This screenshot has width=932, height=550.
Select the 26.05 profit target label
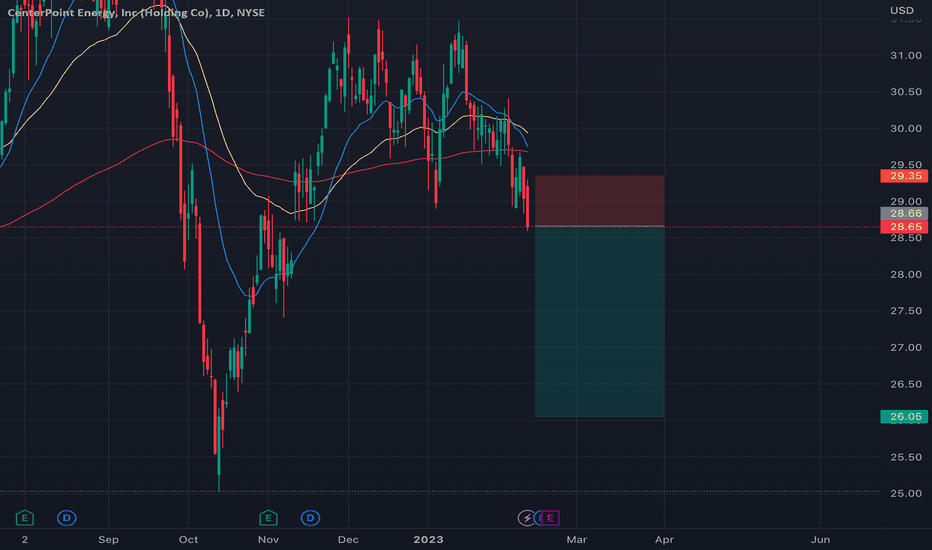coord(904,416)
